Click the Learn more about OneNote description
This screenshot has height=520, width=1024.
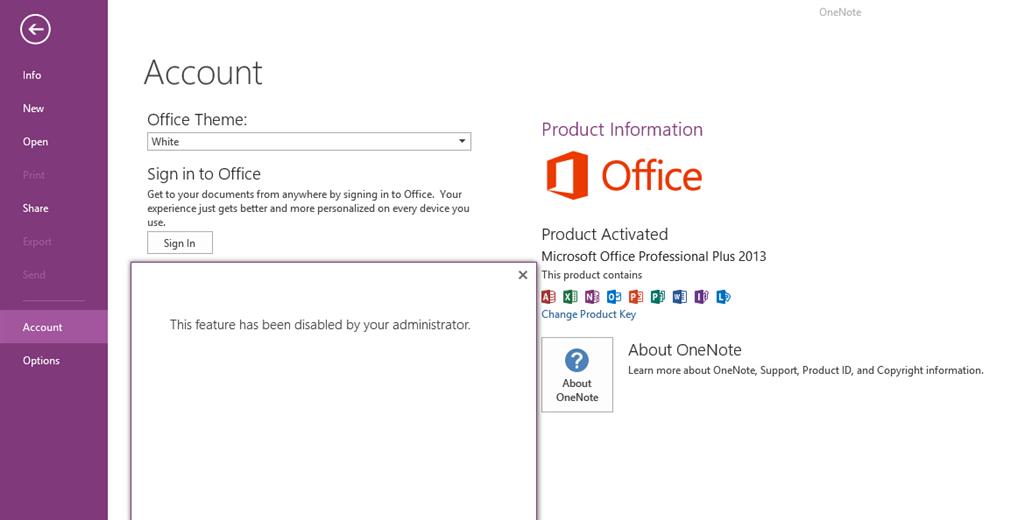click(806, 370)
